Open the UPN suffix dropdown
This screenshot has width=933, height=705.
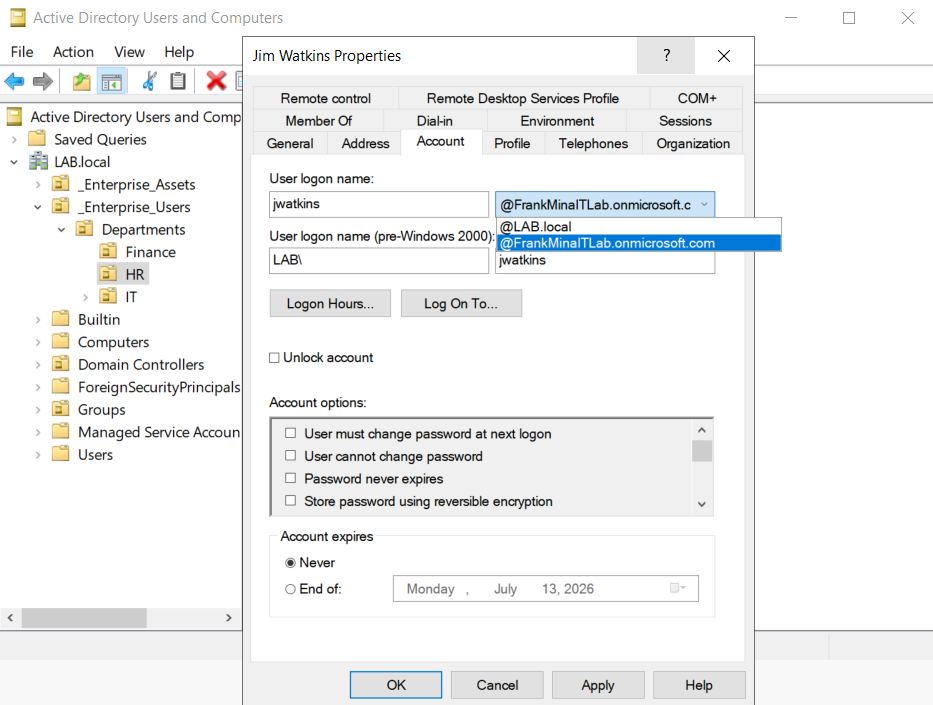tap(705, 205)
